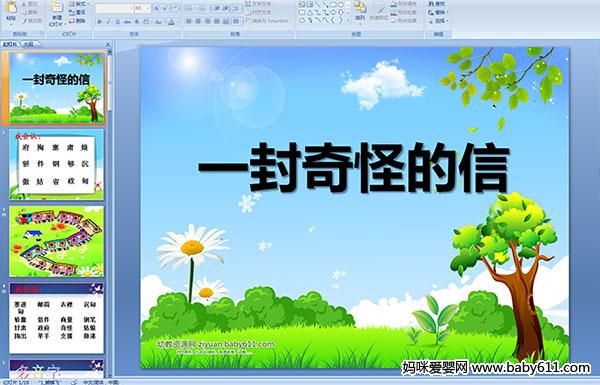Open the Drawing group dialog launcher

tap(420, 34)
